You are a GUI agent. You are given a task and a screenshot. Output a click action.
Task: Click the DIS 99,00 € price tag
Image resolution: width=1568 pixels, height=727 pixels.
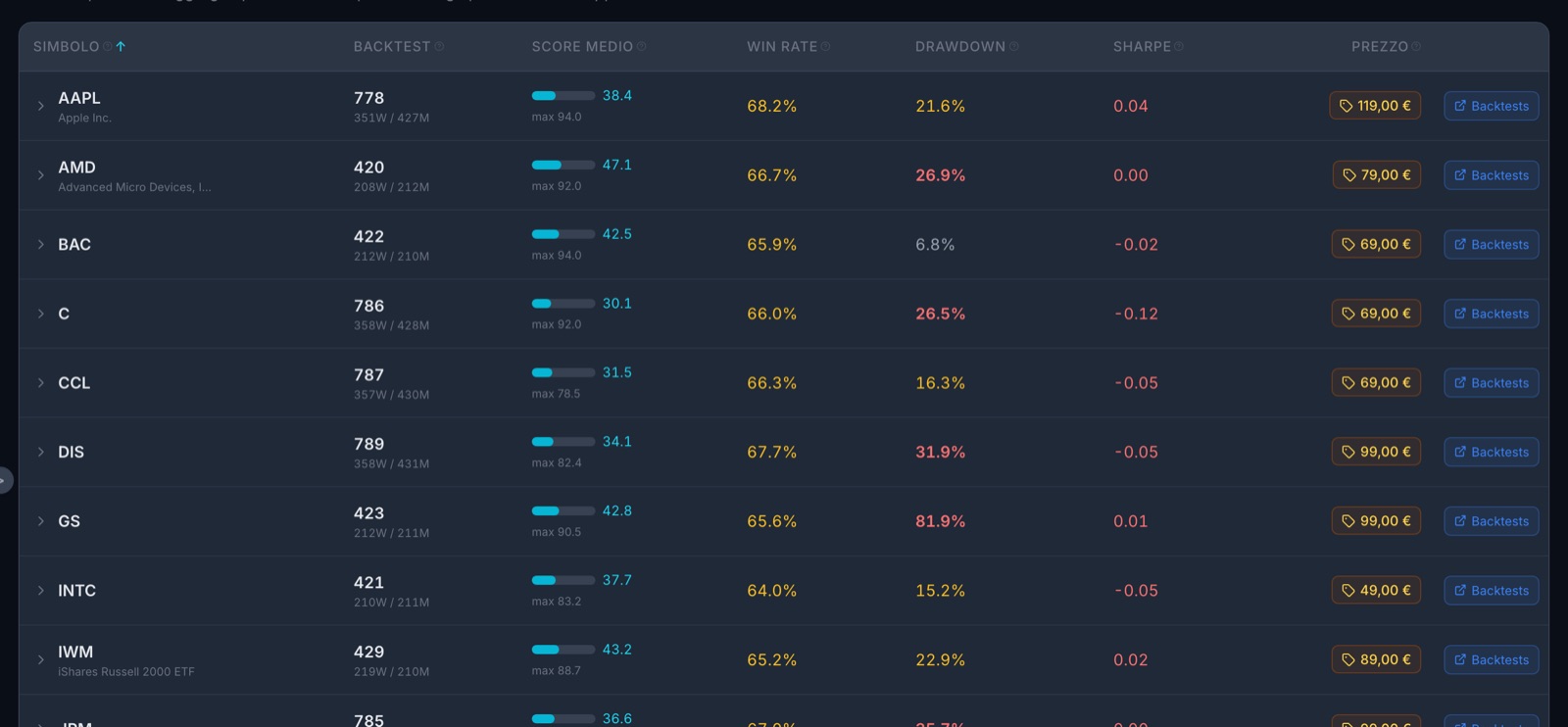(x=1376, y=452)
